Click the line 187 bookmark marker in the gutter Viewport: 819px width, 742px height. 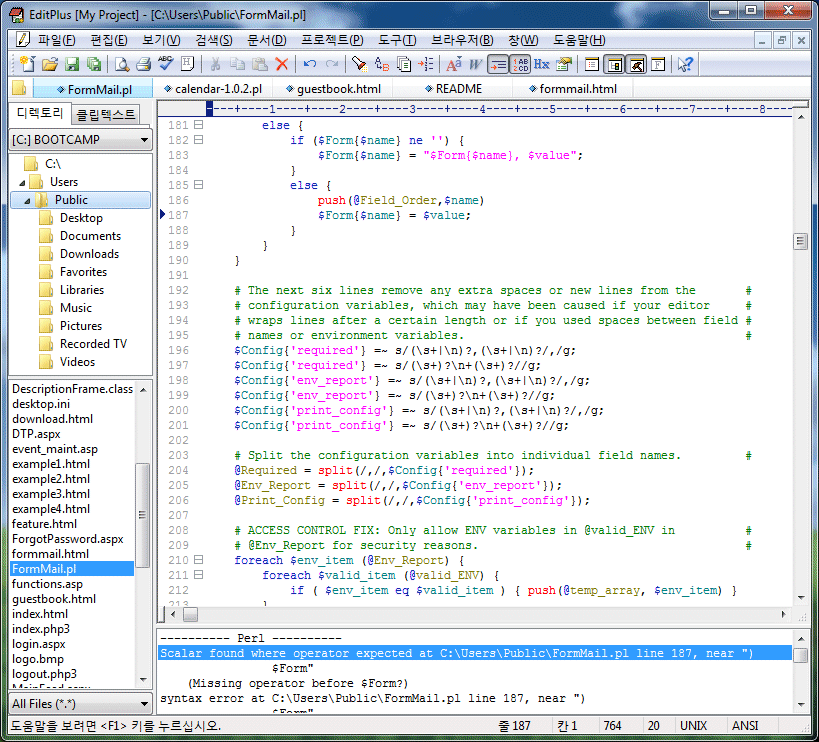coord(162,214)
